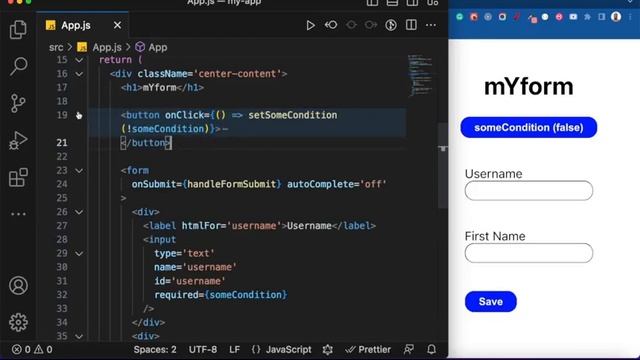Click the teal extension icon in browser toolbar
This screenshot has width=640, height=360.
click(460, 17)
